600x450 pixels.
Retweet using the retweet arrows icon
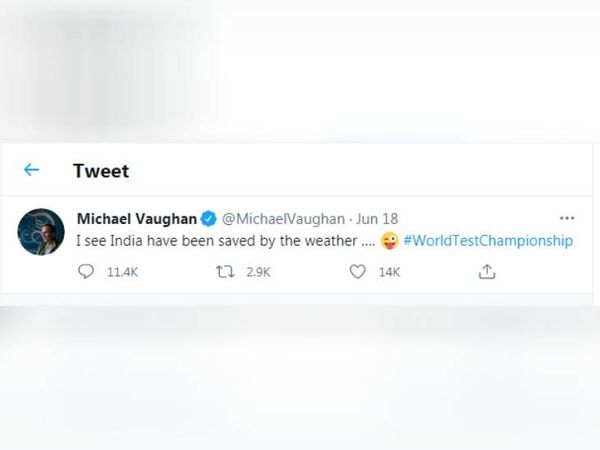click(225, 272)
